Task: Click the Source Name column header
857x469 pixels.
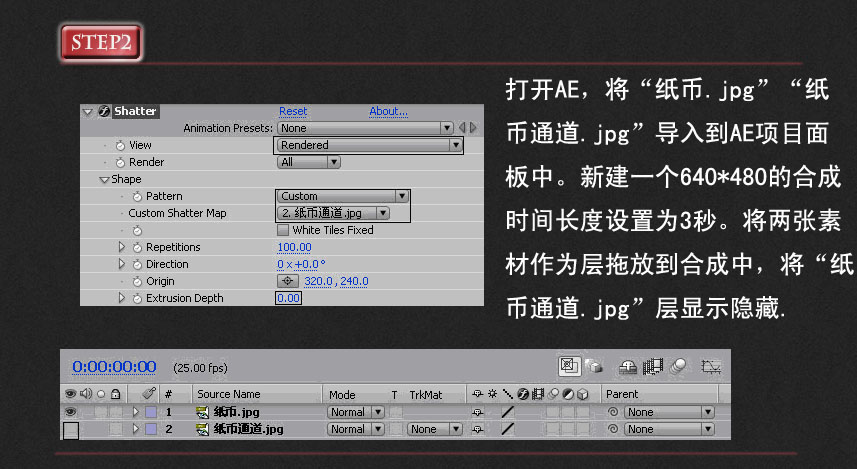Action: (228, 394)
